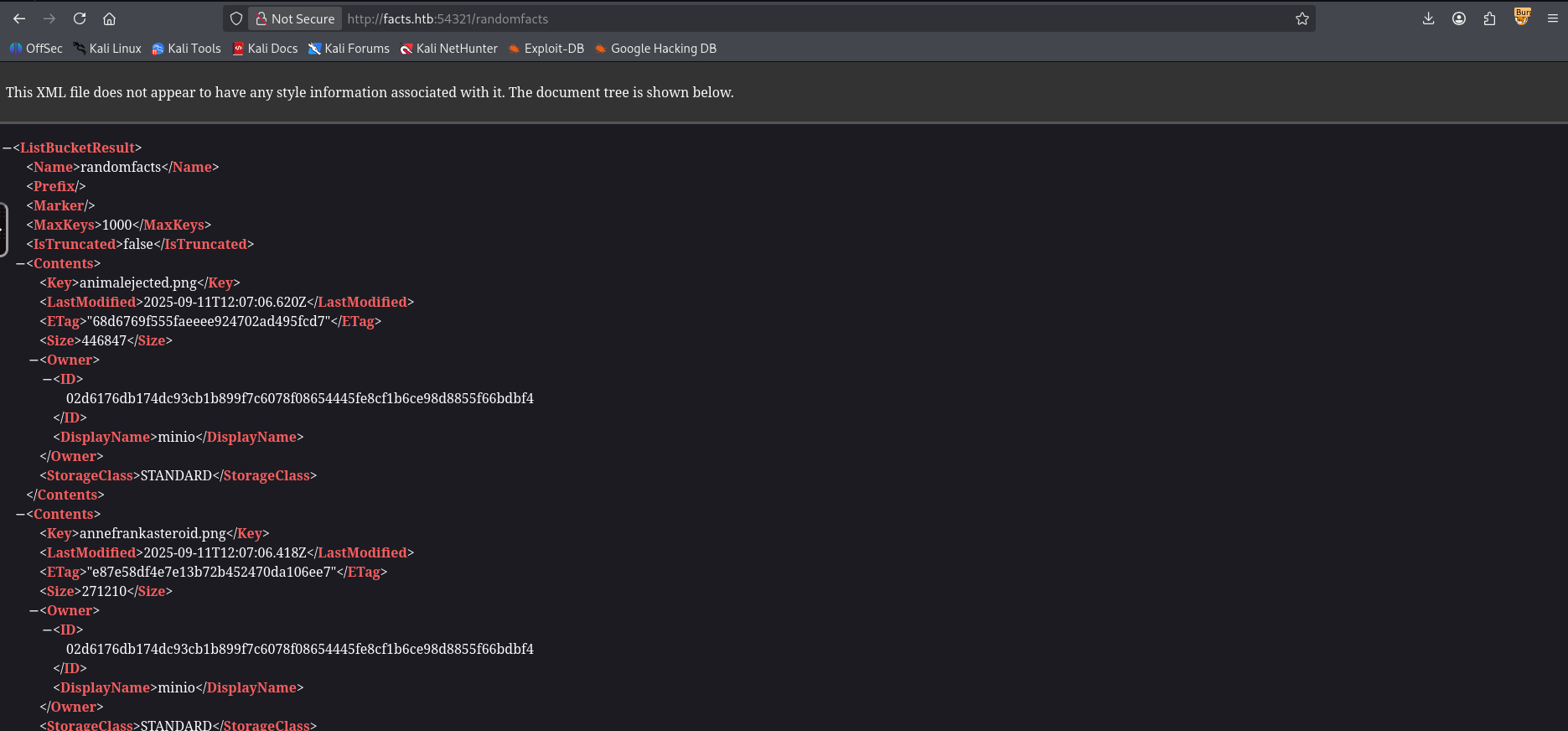1568x731 pixels.
Task: Open the Kali Linux bookmark
Action: (x=107, y=49)
